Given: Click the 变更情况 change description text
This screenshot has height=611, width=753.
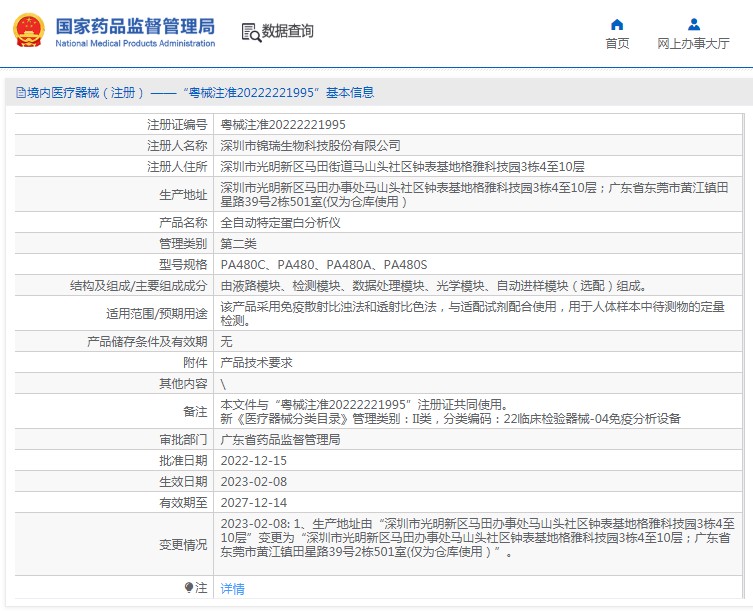Looking at the screenshot, I should point(477,538).
